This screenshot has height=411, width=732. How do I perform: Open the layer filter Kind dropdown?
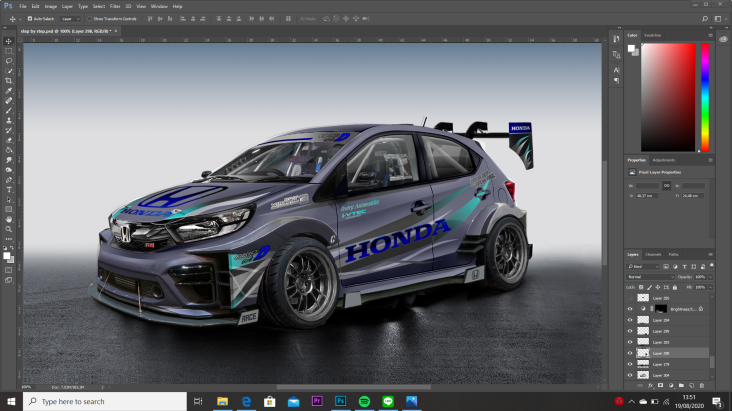tap(643, 267)
